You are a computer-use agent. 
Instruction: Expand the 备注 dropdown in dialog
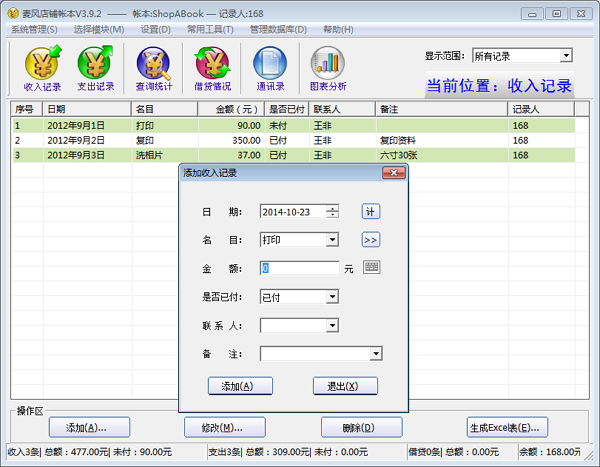(x=376, y=354)
